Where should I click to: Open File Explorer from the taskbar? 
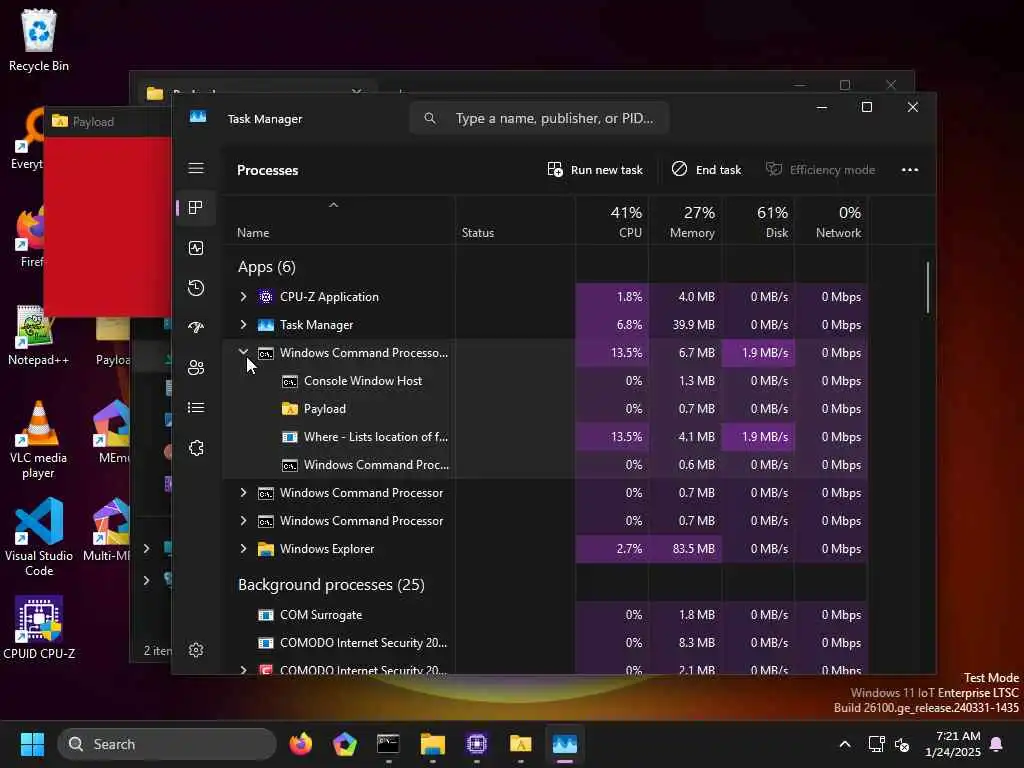(x=432, y=744)
